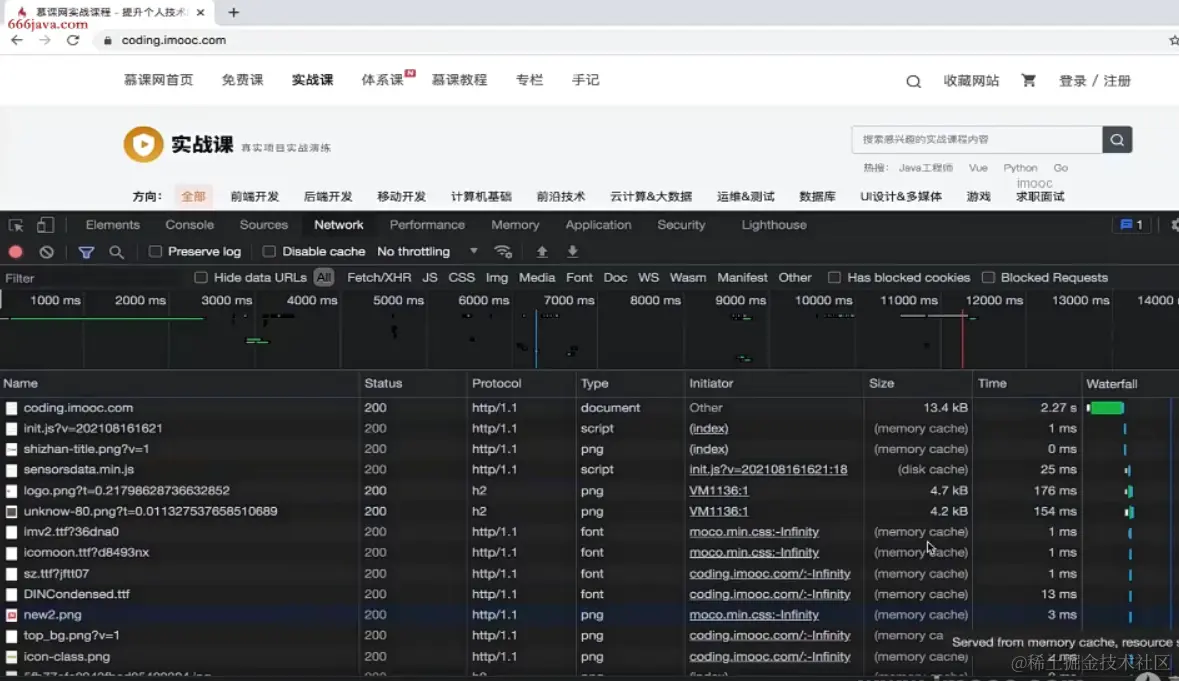Filter requests by Font type
Viewport: 1179px width, 681px height.
coord(579,277)
